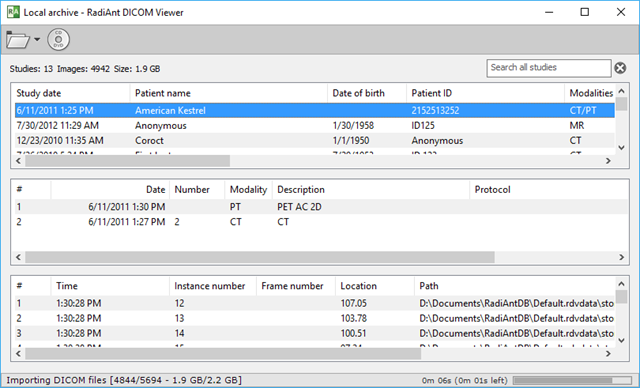
Task: Click images list horizontal scrollbar thumb
Action: tap(223, 353)
